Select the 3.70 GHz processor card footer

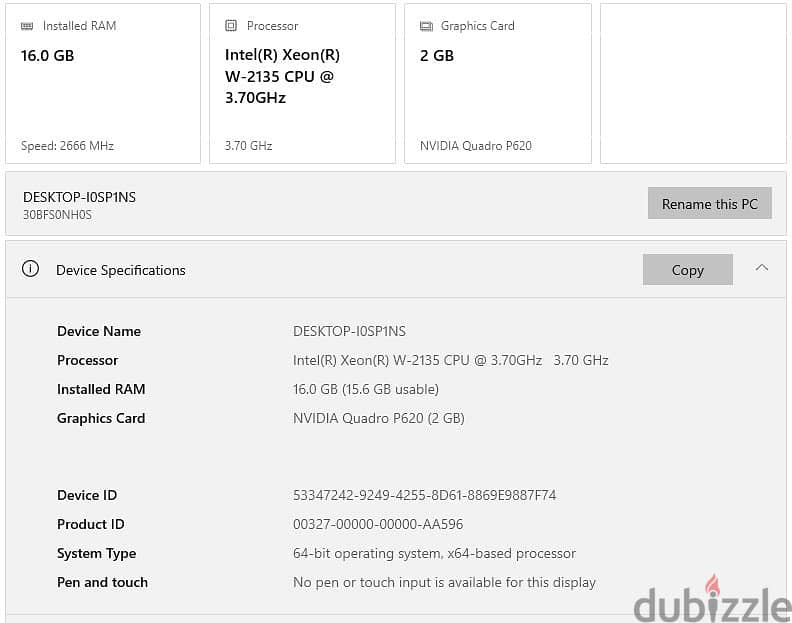tap(249, 146)
